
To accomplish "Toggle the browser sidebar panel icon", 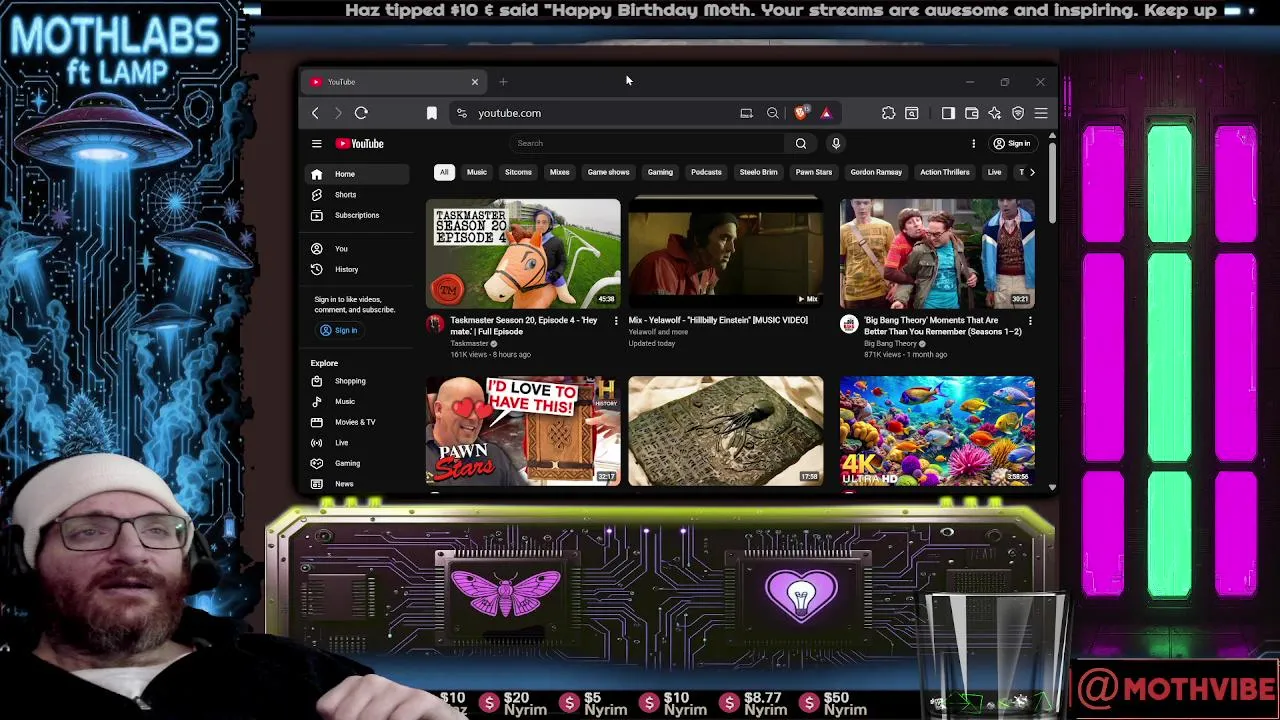I will 948,113.
